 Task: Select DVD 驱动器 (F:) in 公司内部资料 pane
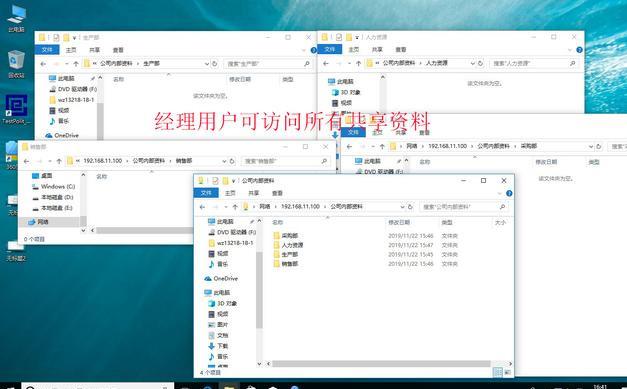pos(232,232)
